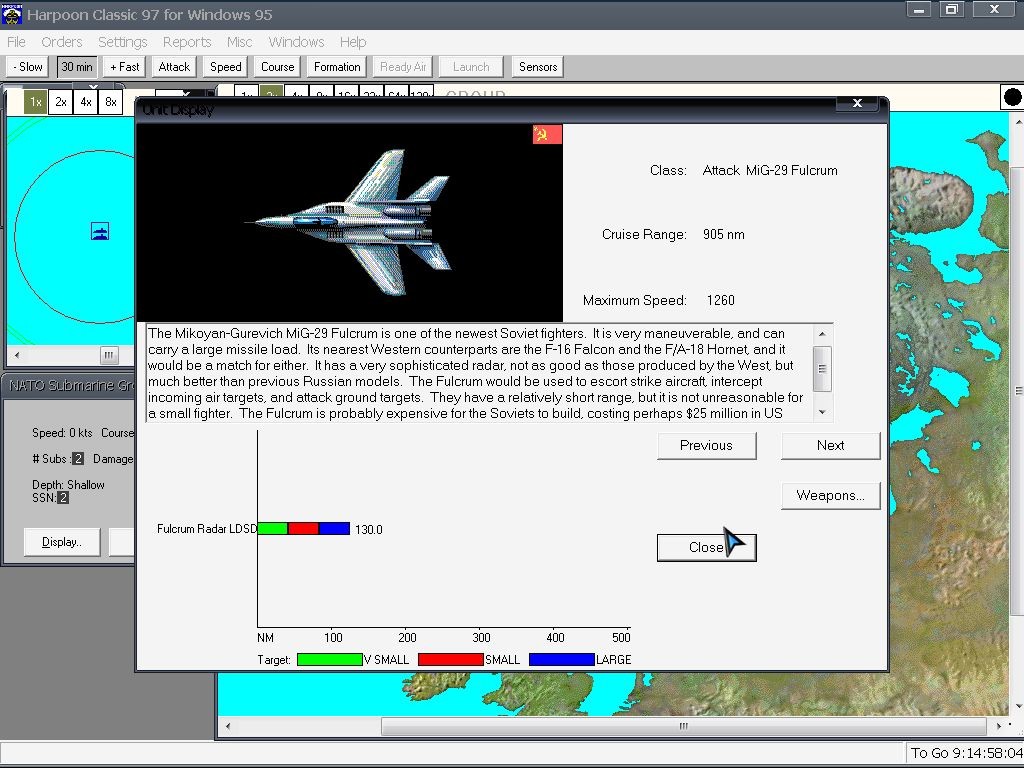Click the + Fast time button
Image resolution: width=1024 pixels, height=768 pixels.
[125, 67]
